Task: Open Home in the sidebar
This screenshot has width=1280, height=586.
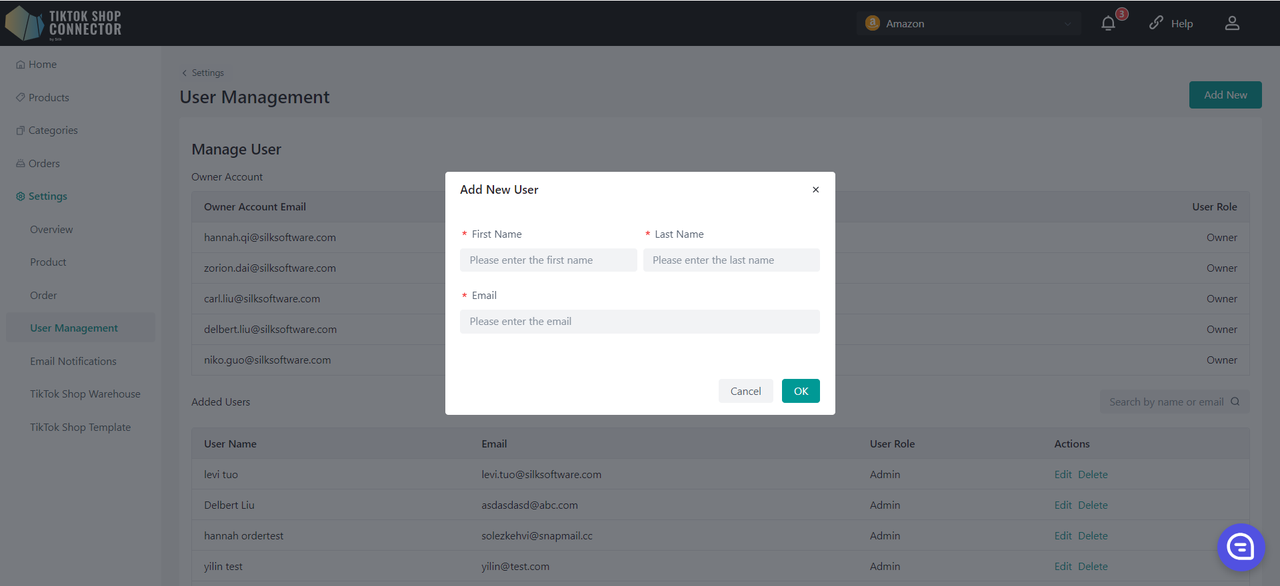Action: [42, 65]
